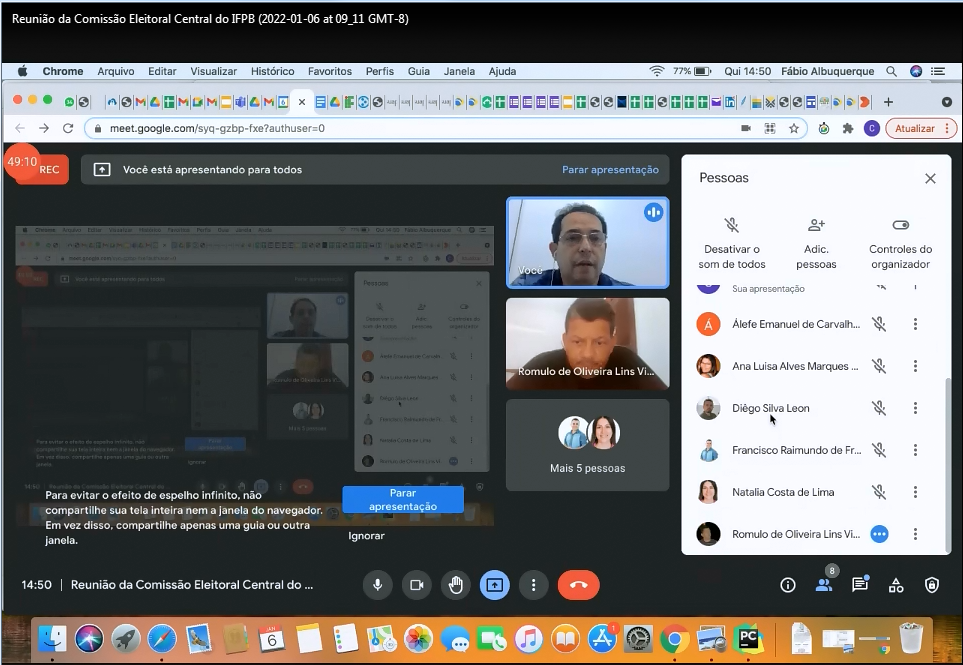The height and width of the screenshot is (665, 963).
Task: Mute the microphone in the call bar
Action: tap(377, 585)
